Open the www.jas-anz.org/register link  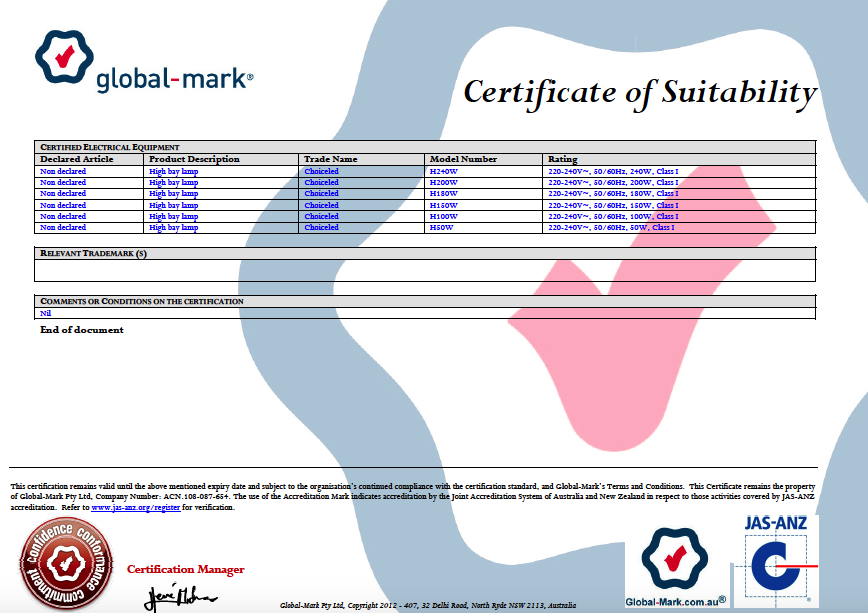pyautogui.click(x=136, y=507)
